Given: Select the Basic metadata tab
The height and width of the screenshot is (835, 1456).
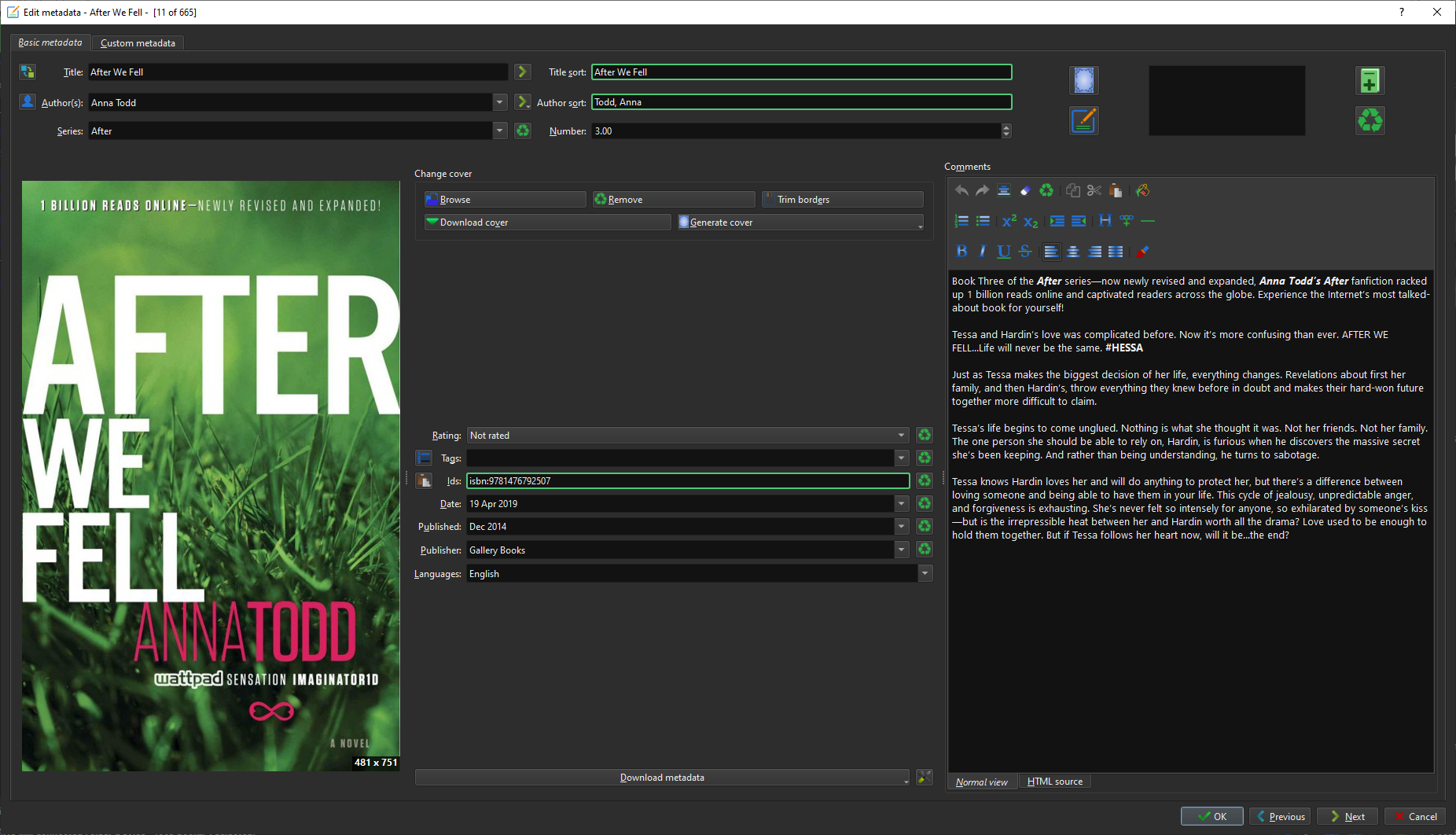Looking at the screenshot, I should (x=50, y=42).
